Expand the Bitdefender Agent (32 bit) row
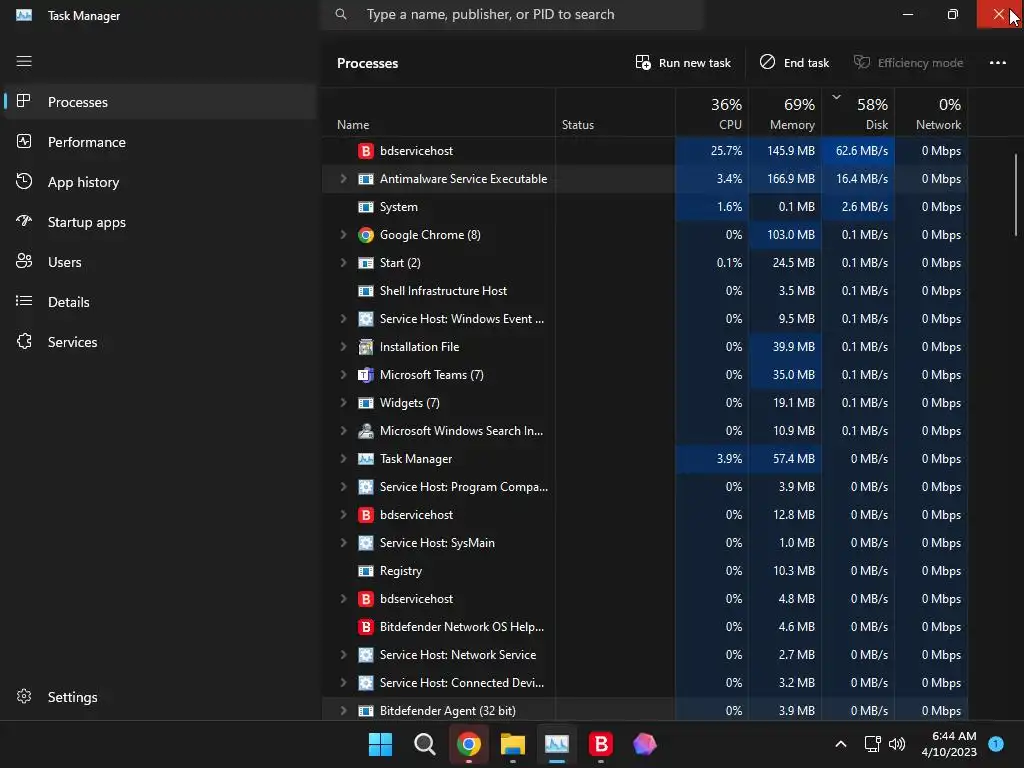Image resolution: width=1024 pixels, height=768 pixels. pos(344,711)
